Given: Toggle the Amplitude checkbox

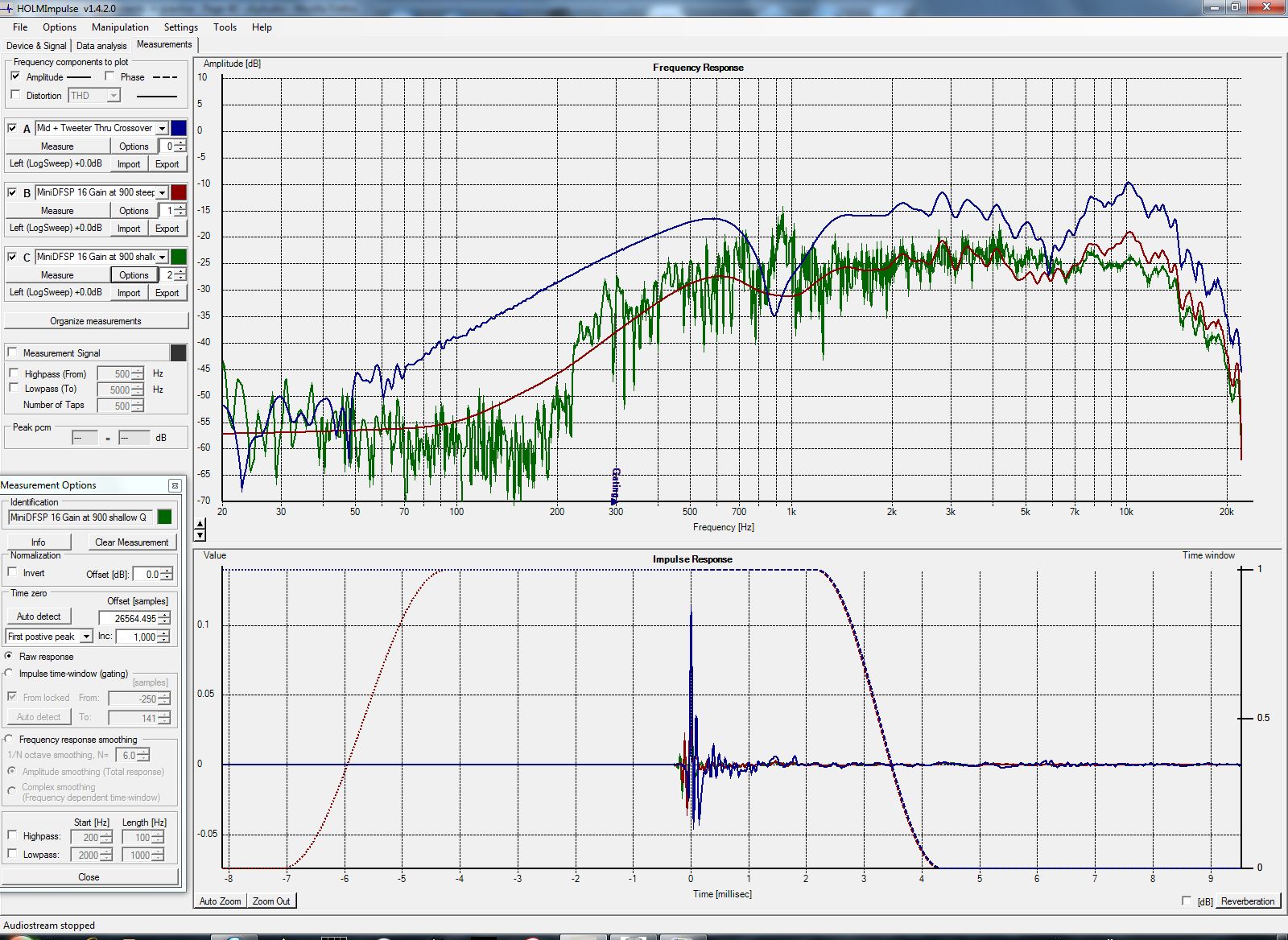Looking at the screenshot, I should click(x=15, y=76).
